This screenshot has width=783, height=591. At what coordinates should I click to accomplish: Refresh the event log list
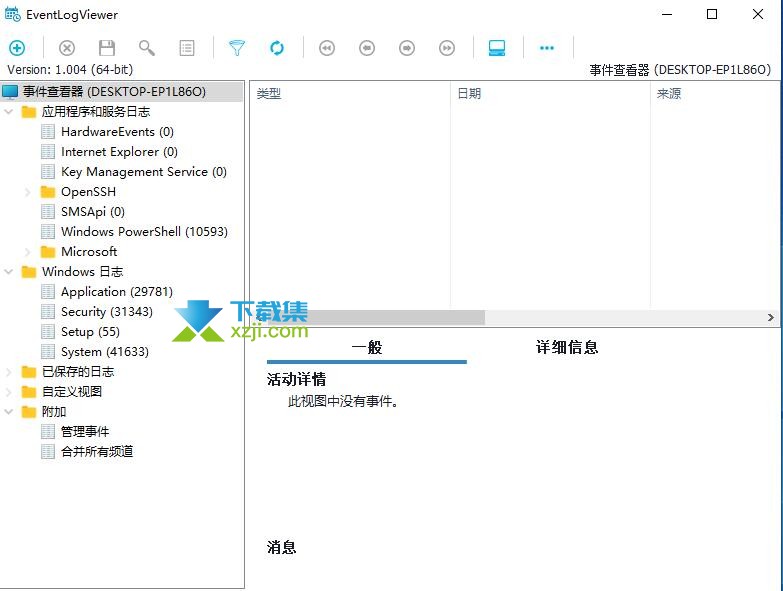(277, 48)
